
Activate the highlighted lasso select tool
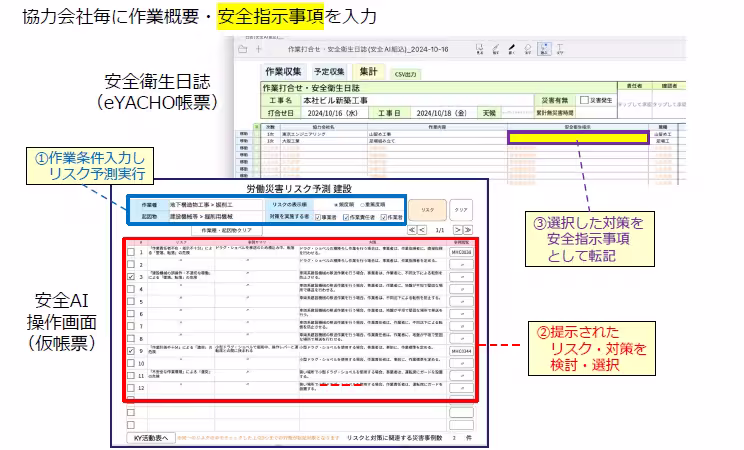pos(544,49)
